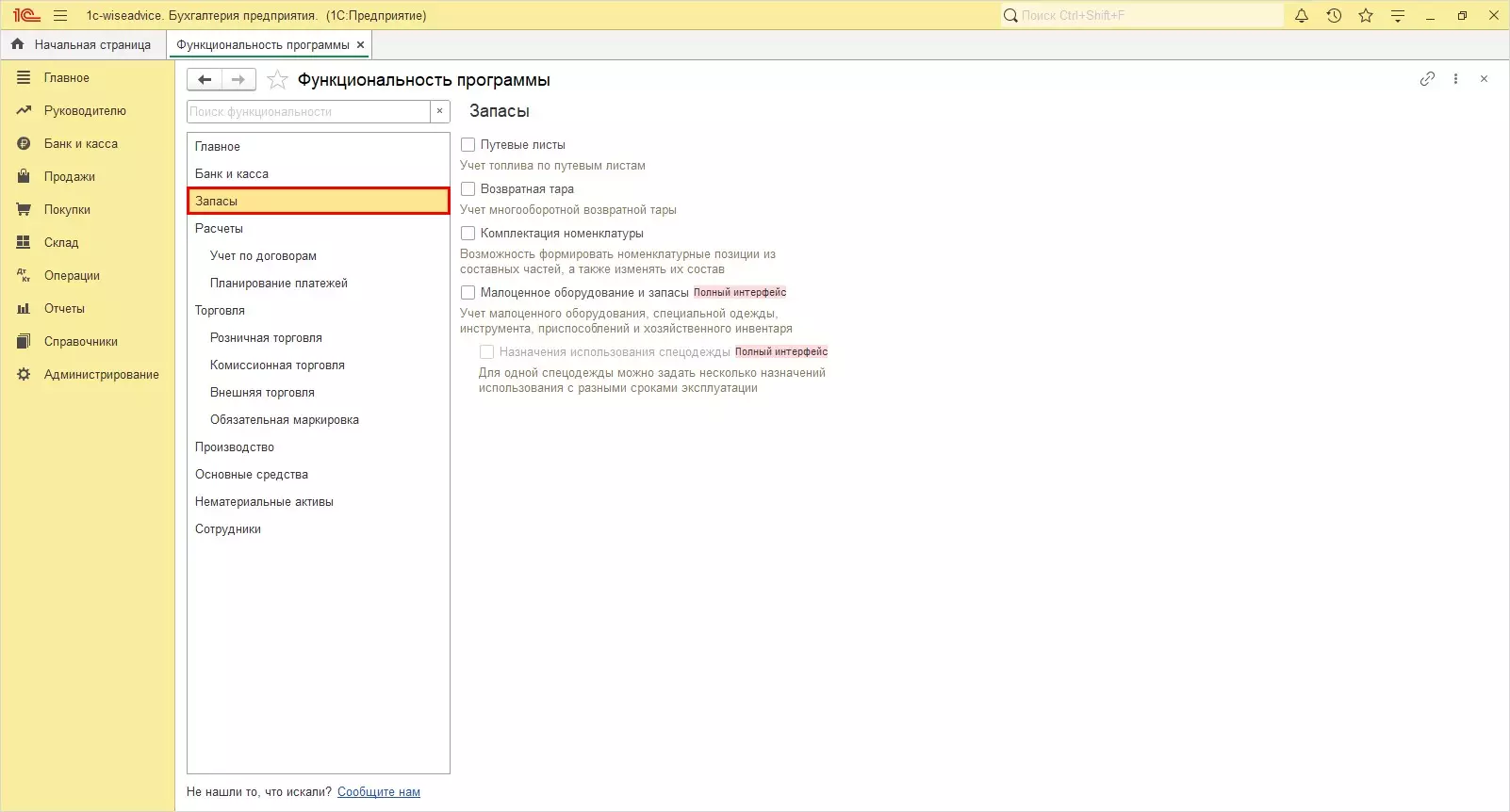1510x812 pixels.
Task: Click the global search field Ctrl+Shift+F
Action: point(1142,15)
